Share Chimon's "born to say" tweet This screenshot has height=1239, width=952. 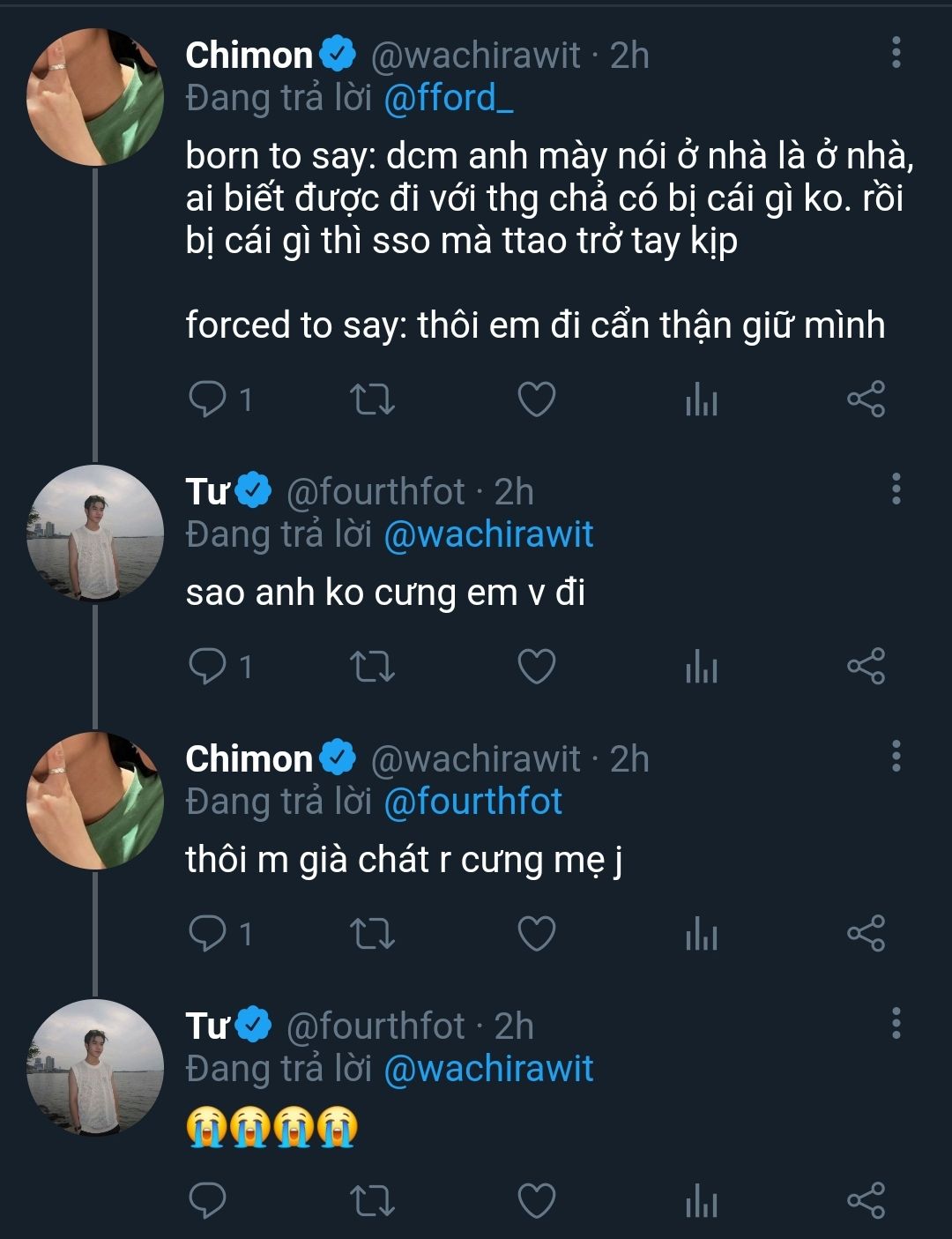point(866,400)
